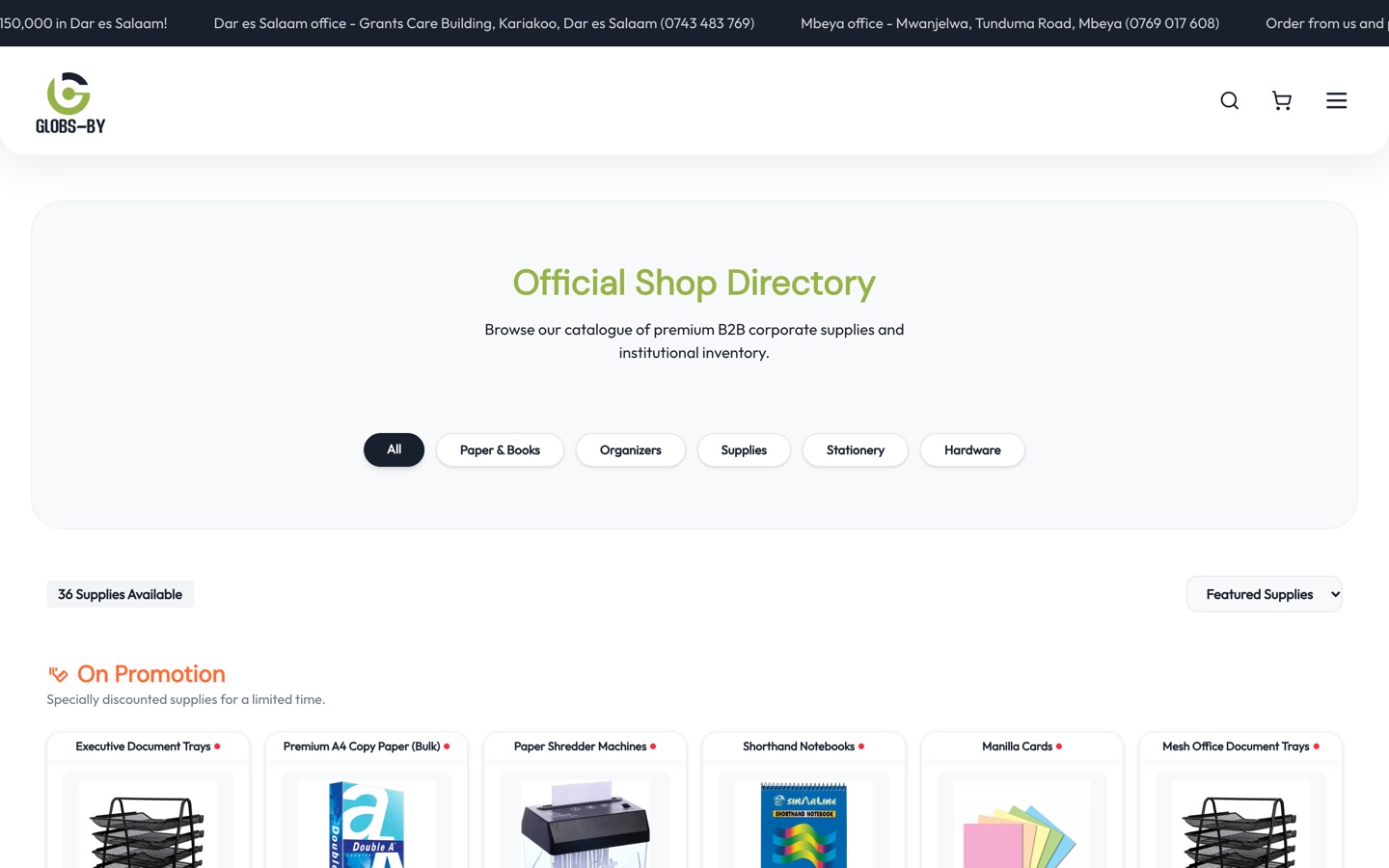The height and width of the screenshot is (868, 1389).
Task: Open the Mesh Office Document Trays product image
Action: click(1240, 824)
